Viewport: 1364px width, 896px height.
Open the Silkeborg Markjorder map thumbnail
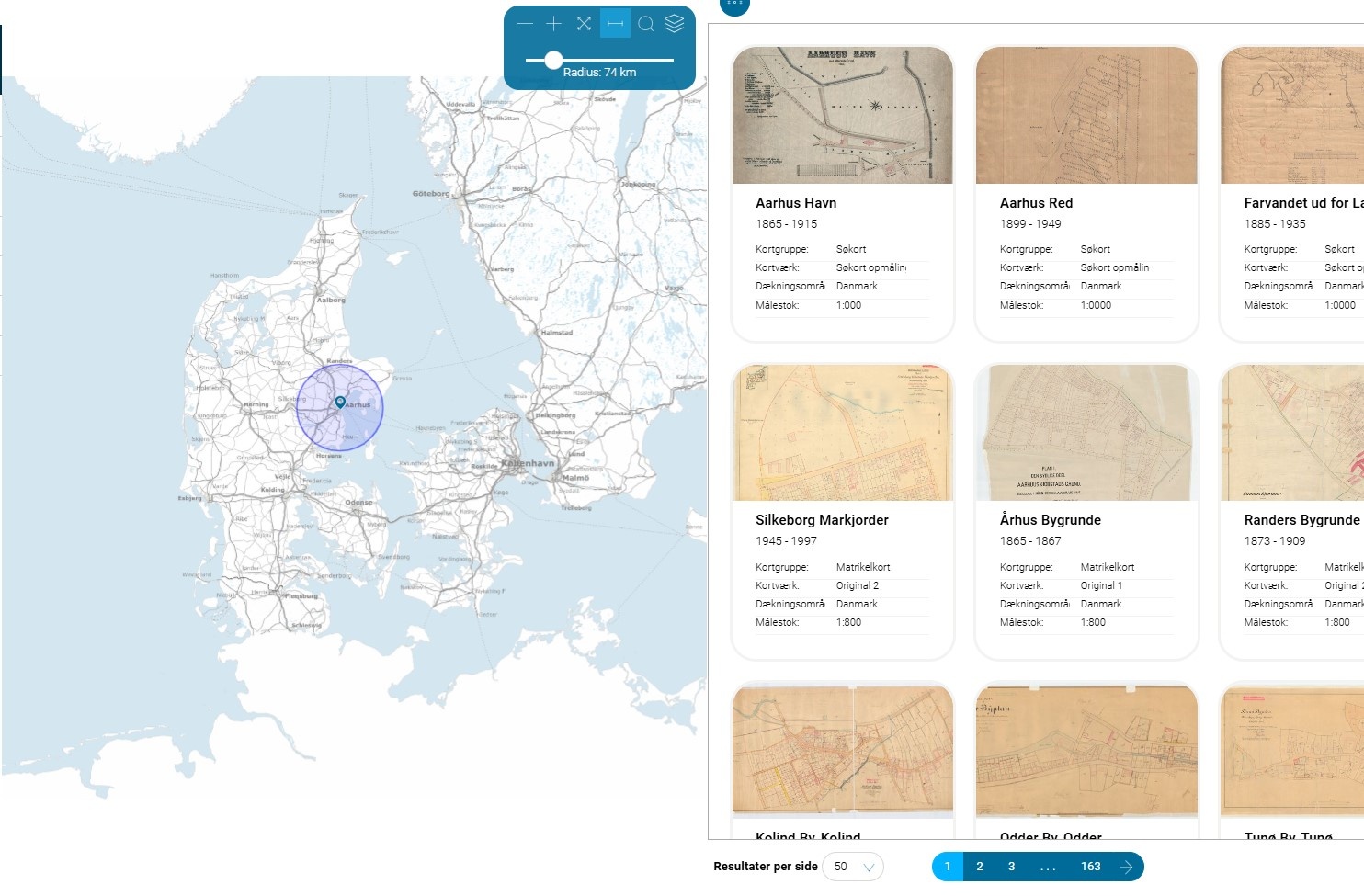pyautogui.click(x=843, y=433)
